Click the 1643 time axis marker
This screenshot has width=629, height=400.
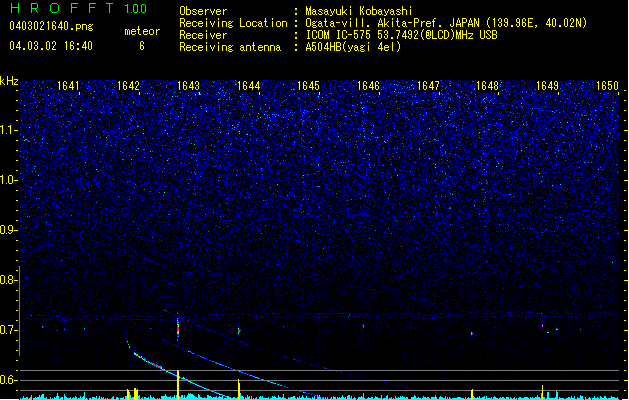188,86
